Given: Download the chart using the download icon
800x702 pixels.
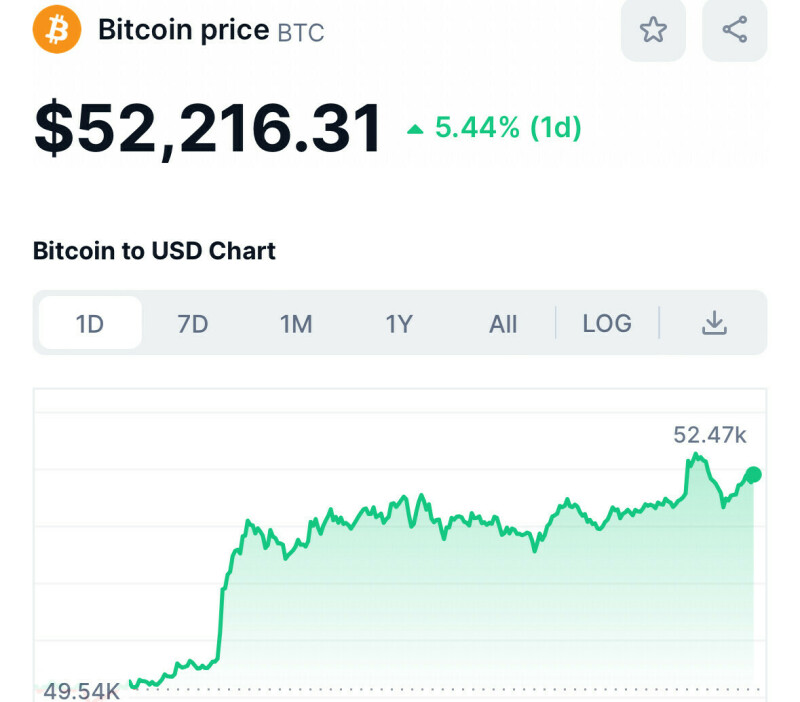Looking at the screenshot, I should [714, 323].
